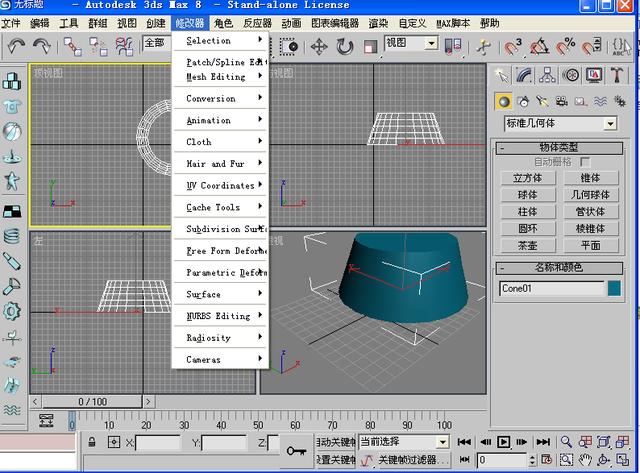
Task: Click the teal object color swatch
Action: 614,288
